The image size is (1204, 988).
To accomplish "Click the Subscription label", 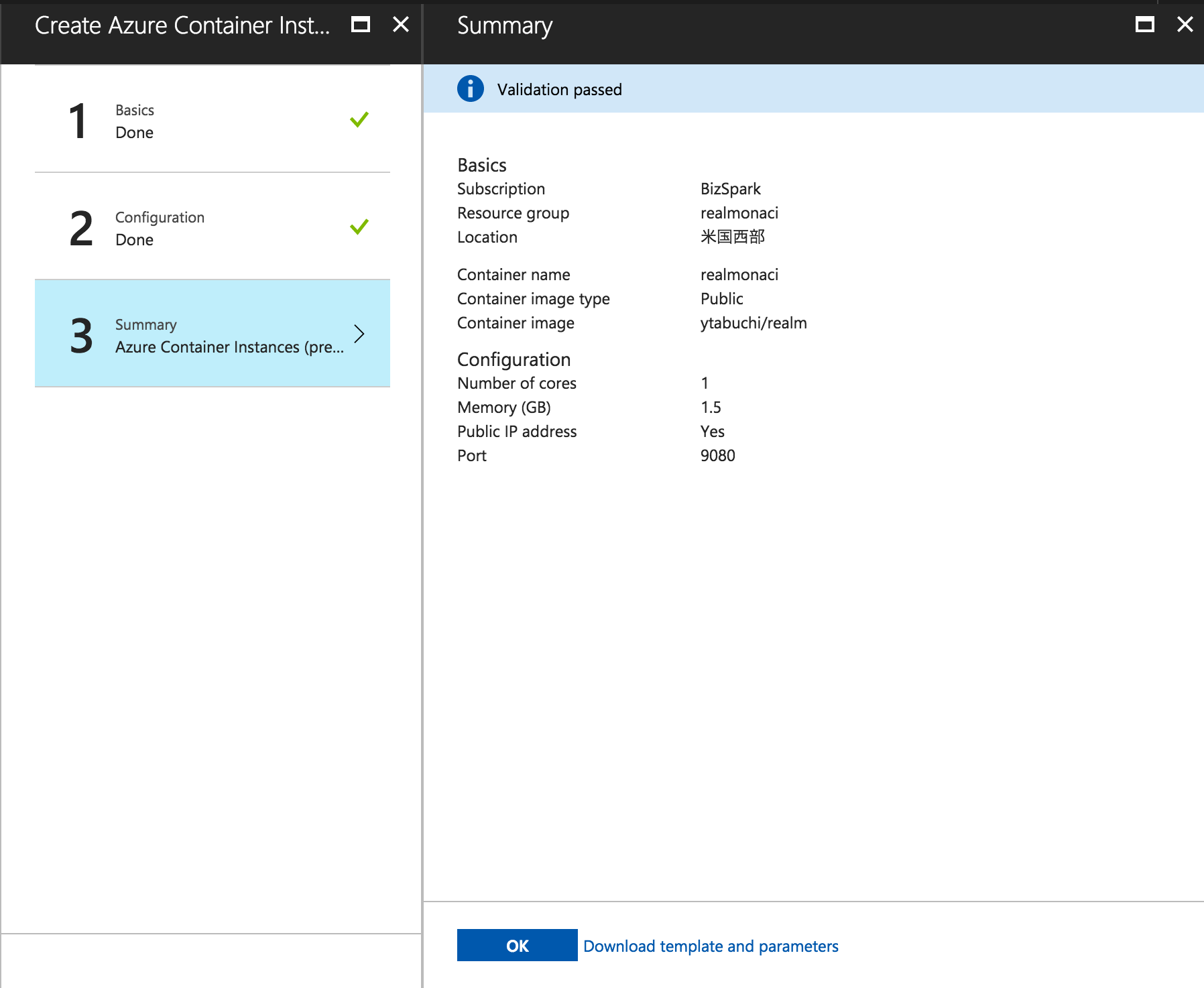I will coord(501,189).
